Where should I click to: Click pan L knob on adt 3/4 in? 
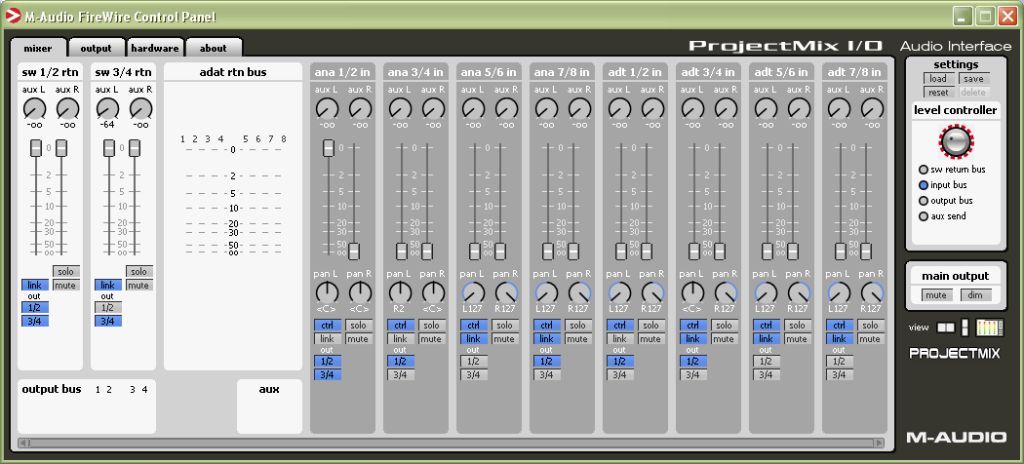(692, 292)
